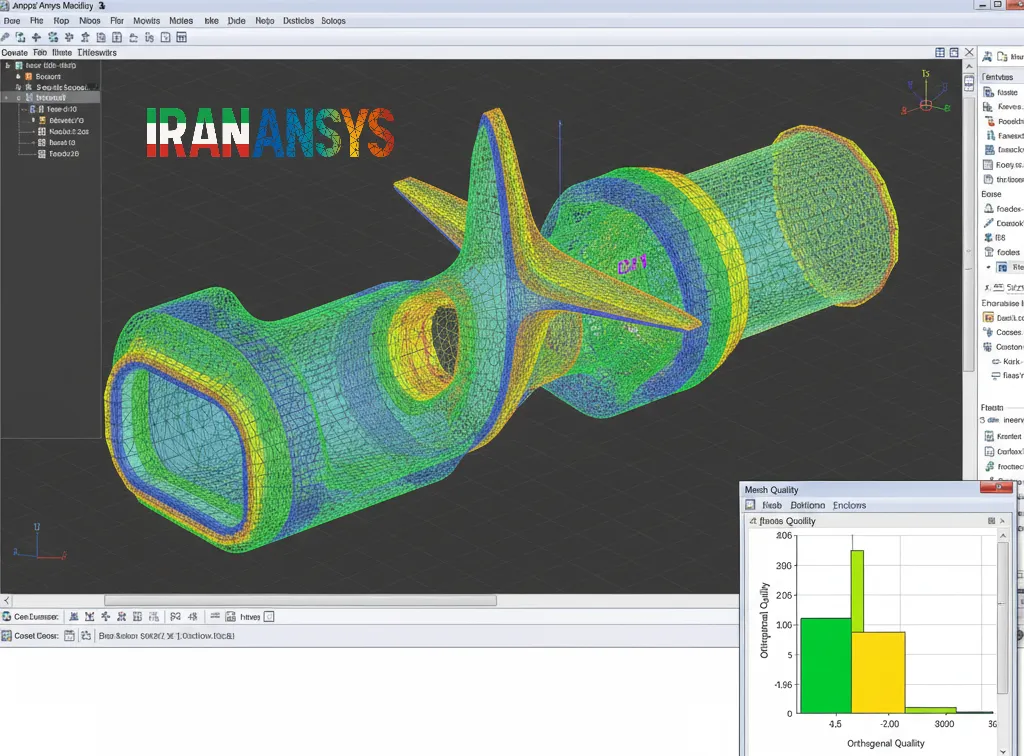The height and width of the screenshot is (756, 1024).
Task: Click the fB8 icon in the right panel
Action: pyautogui.click(x=988, y=238)
